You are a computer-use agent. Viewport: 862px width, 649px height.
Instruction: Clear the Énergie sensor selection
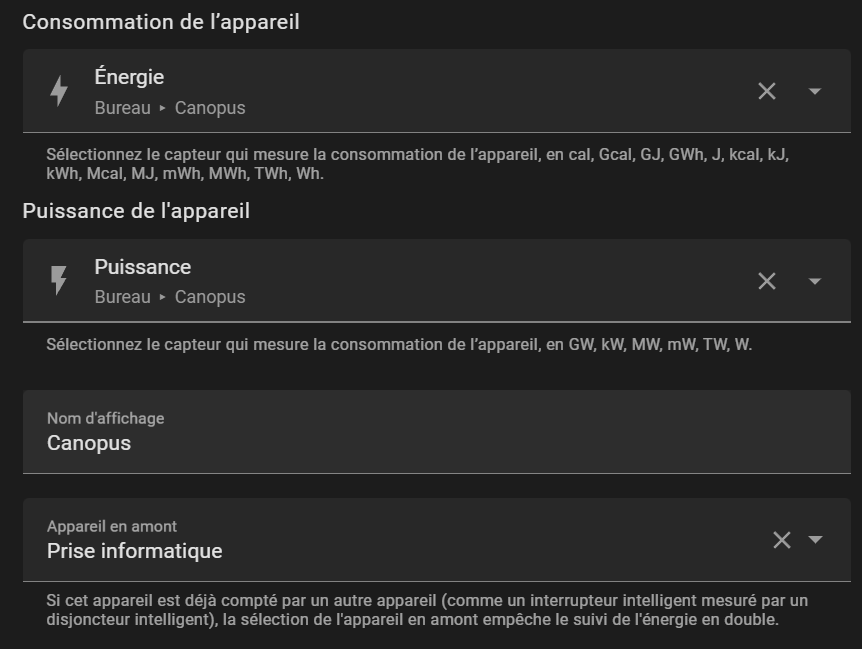(767, 91)
